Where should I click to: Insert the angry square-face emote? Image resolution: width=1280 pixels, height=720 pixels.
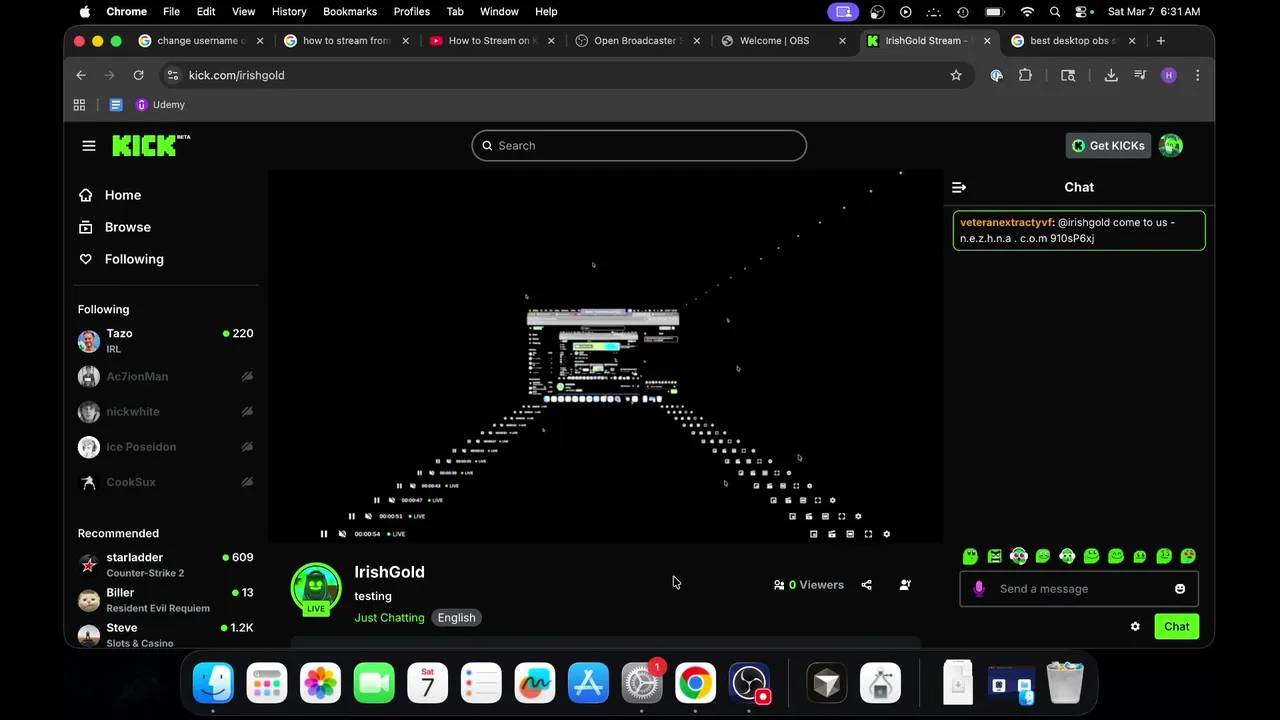(995, 556)
